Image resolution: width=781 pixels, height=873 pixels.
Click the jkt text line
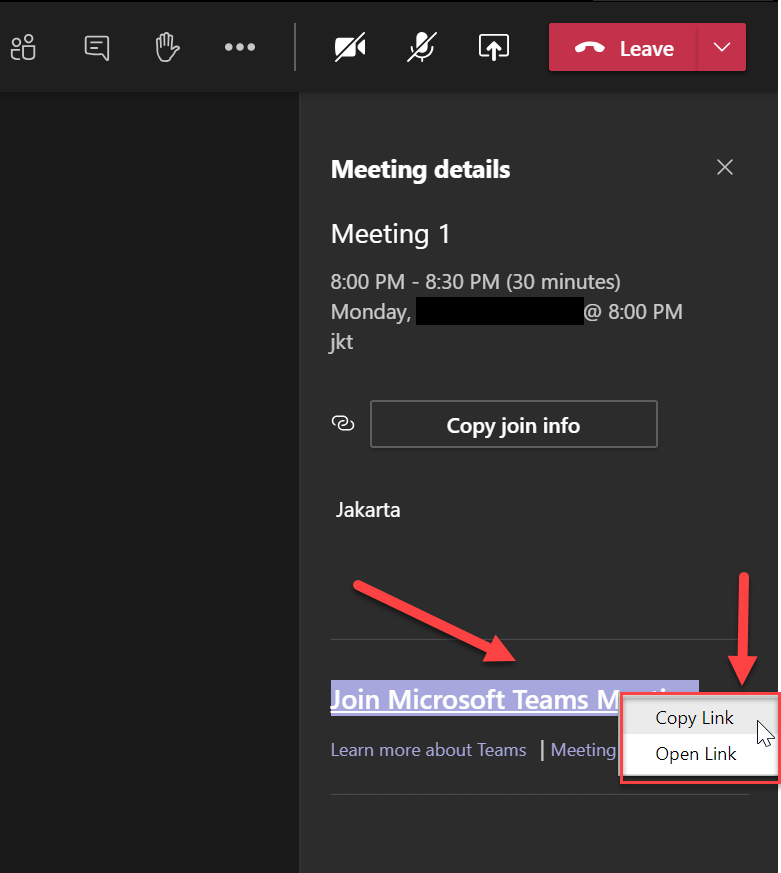pyautogui.click(x=341, y=341)
